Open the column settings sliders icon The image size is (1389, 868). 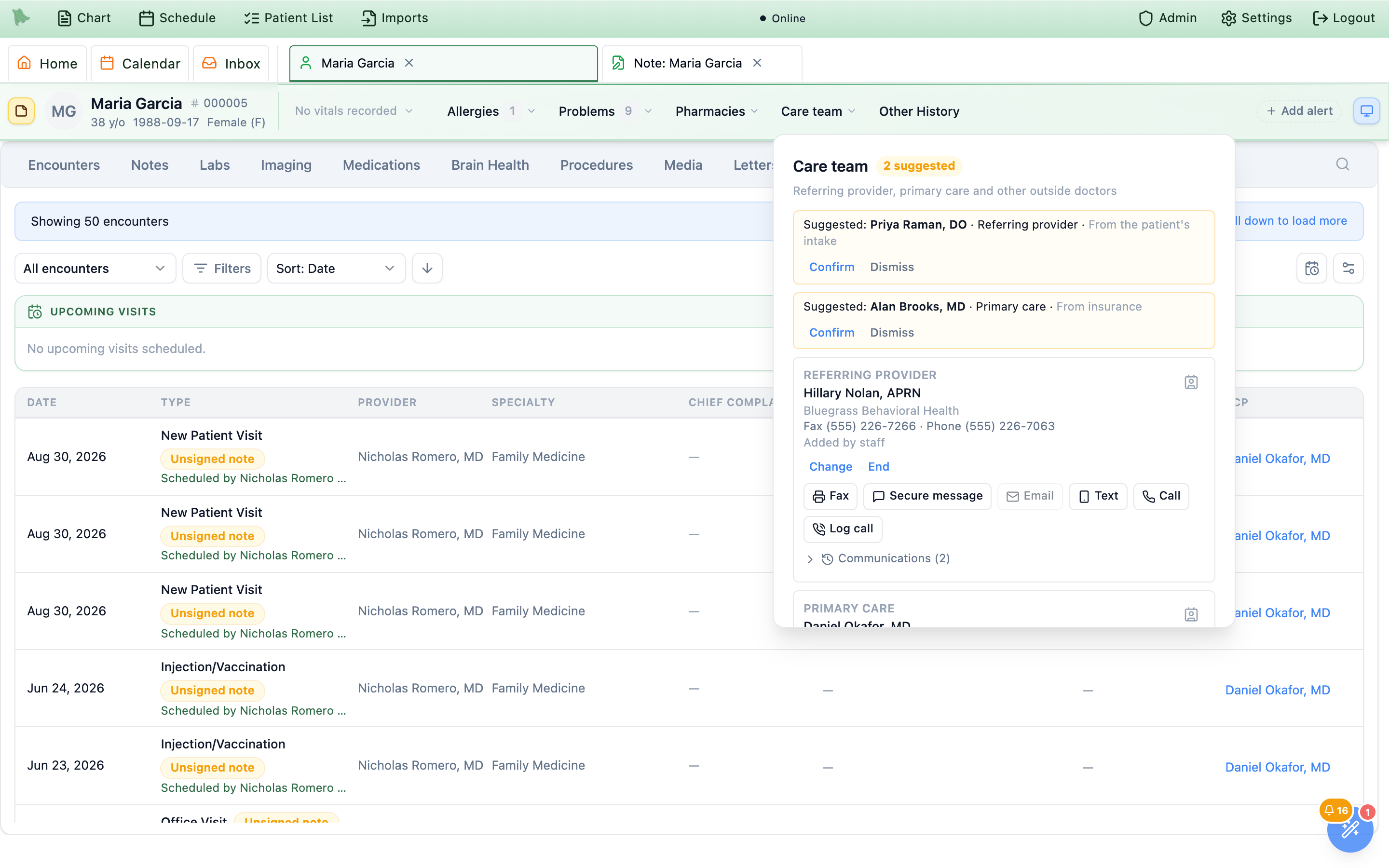pyautogui.click(x=1348, y=268)
